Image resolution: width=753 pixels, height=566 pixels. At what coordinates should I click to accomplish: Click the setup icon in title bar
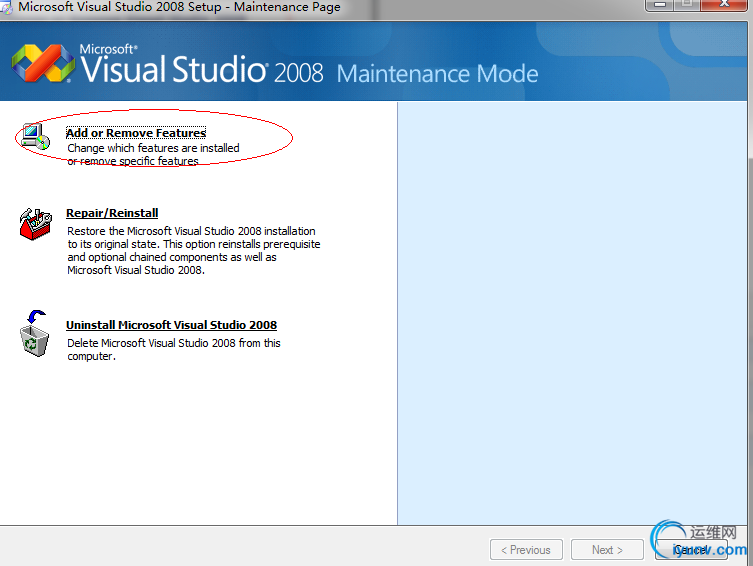[x=6, y=7]
